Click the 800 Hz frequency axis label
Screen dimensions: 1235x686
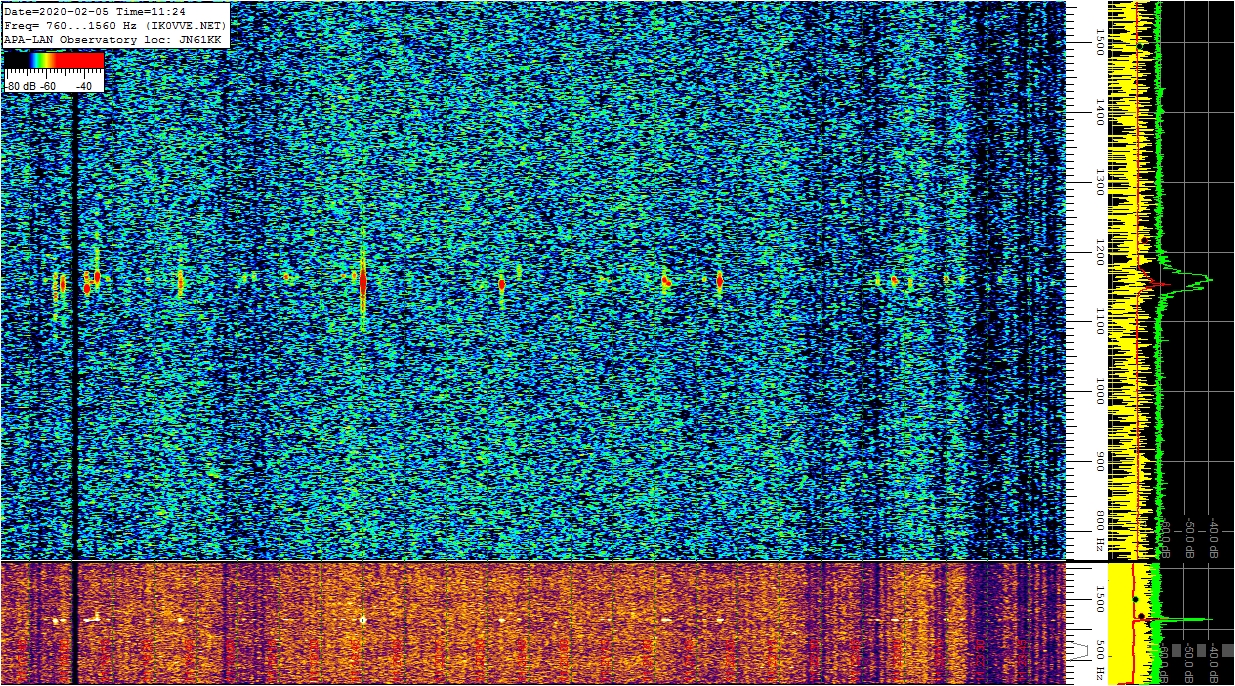tap(1100, 531)
